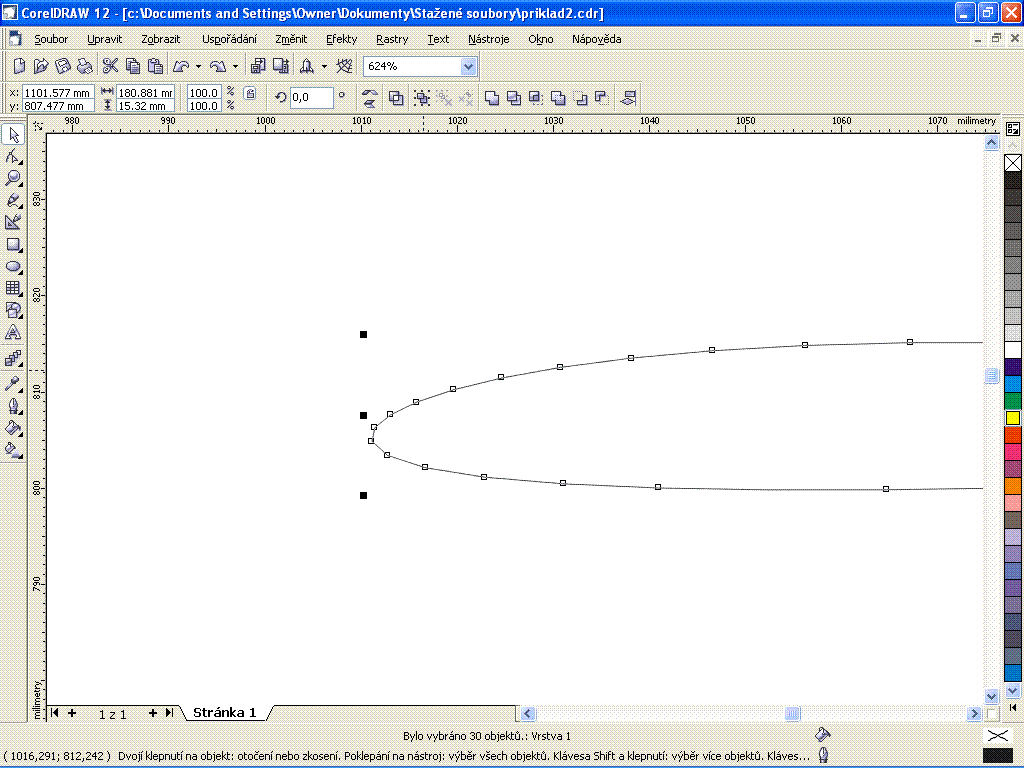This screenshot has height=768, width=1024.
Task: Expand the undo history arrow
Action: (198, 66)
